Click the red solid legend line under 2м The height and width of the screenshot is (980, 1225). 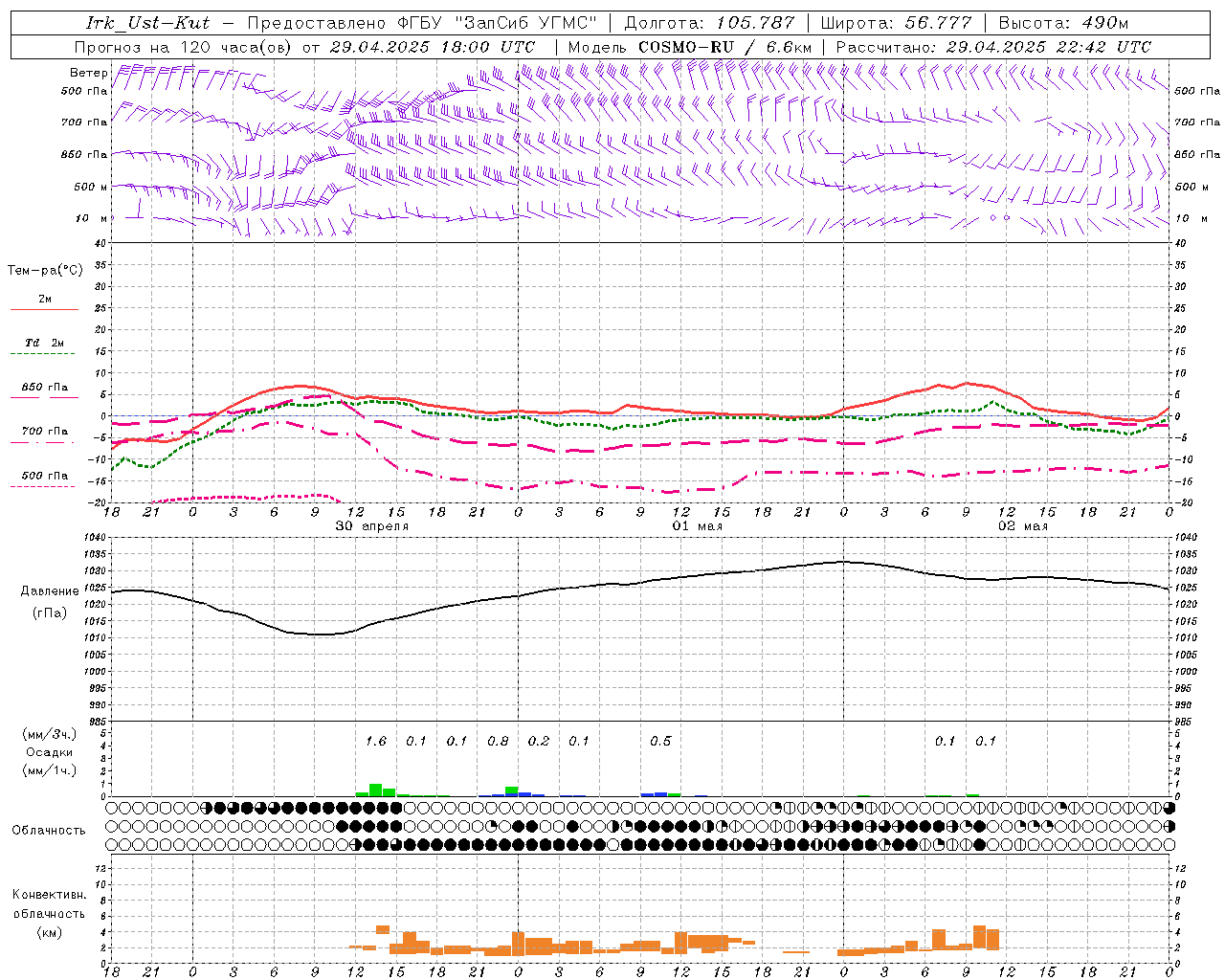click(44, 310)
